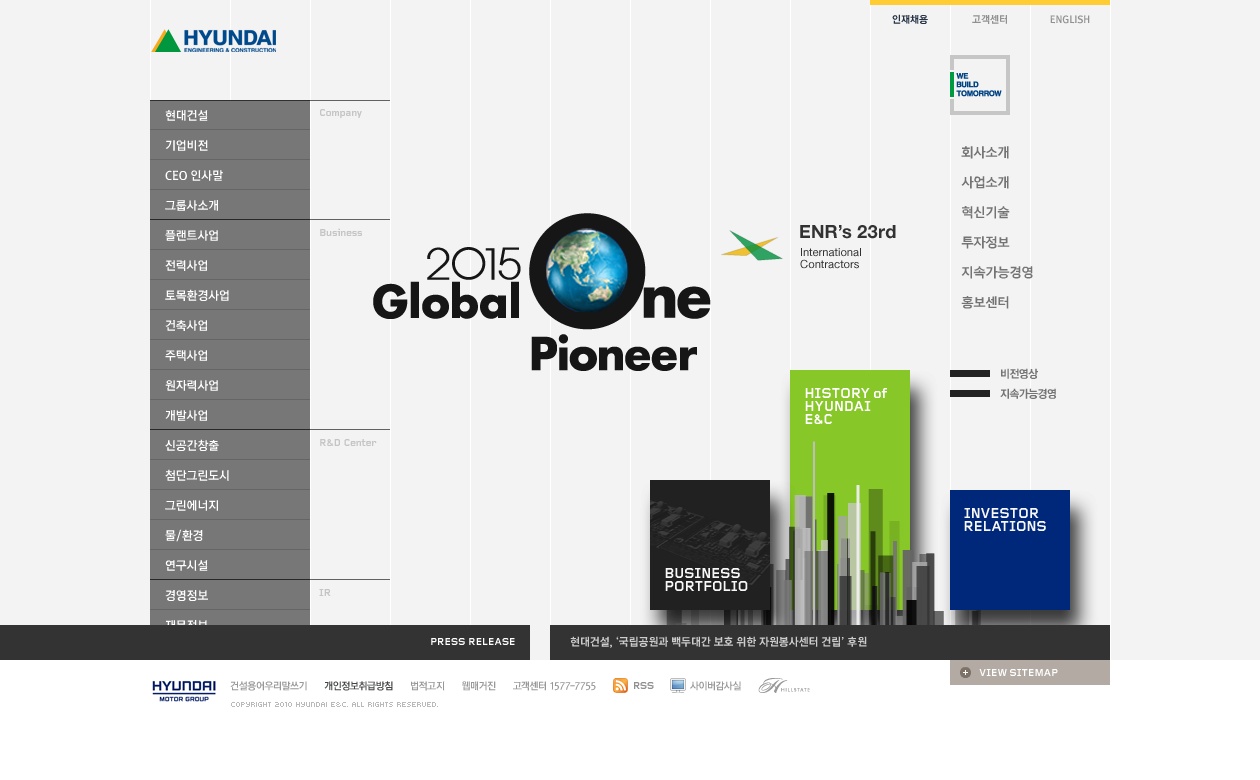The image size is (1260, 780).
Task: Select 투자정보 in the right menu
Action: (x=985, y=242)
